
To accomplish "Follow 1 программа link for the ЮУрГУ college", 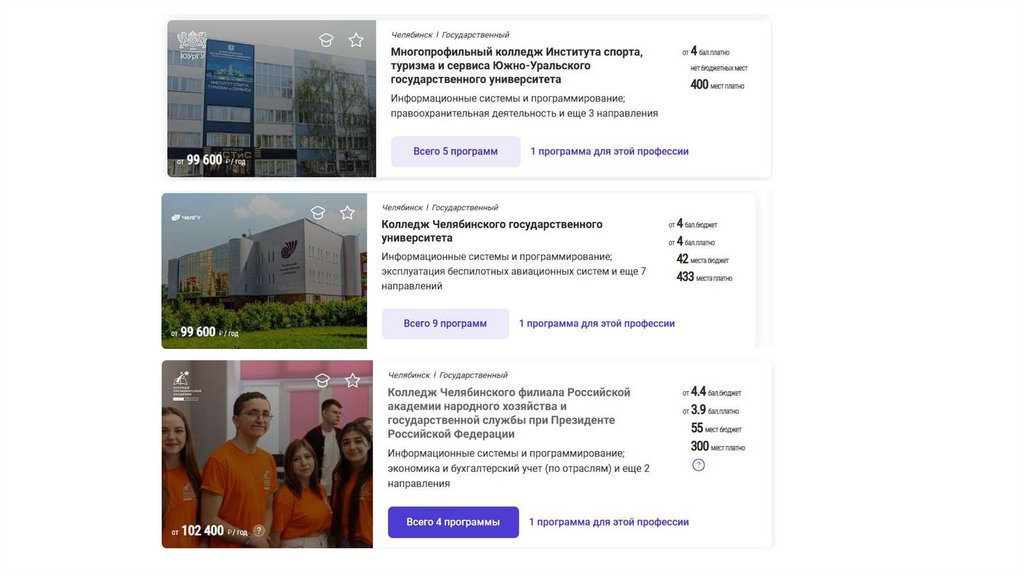I will 609,151.
